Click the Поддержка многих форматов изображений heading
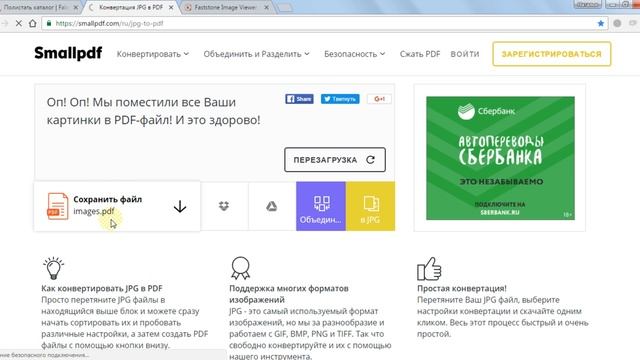 [289, 294]
